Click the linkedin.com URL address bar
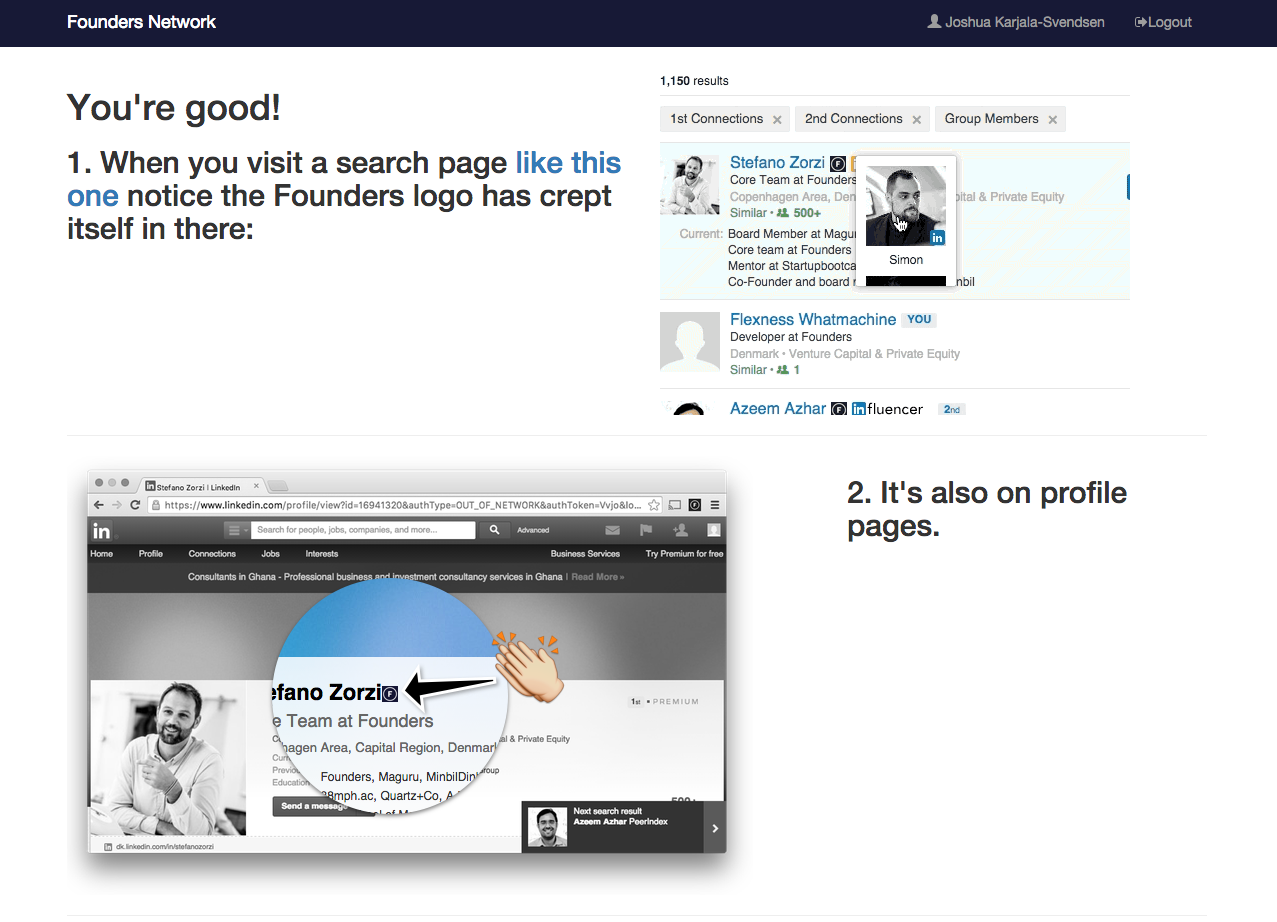Image resolution: width=1277 pixels, height=922 pixels. [x=405, y=505]
